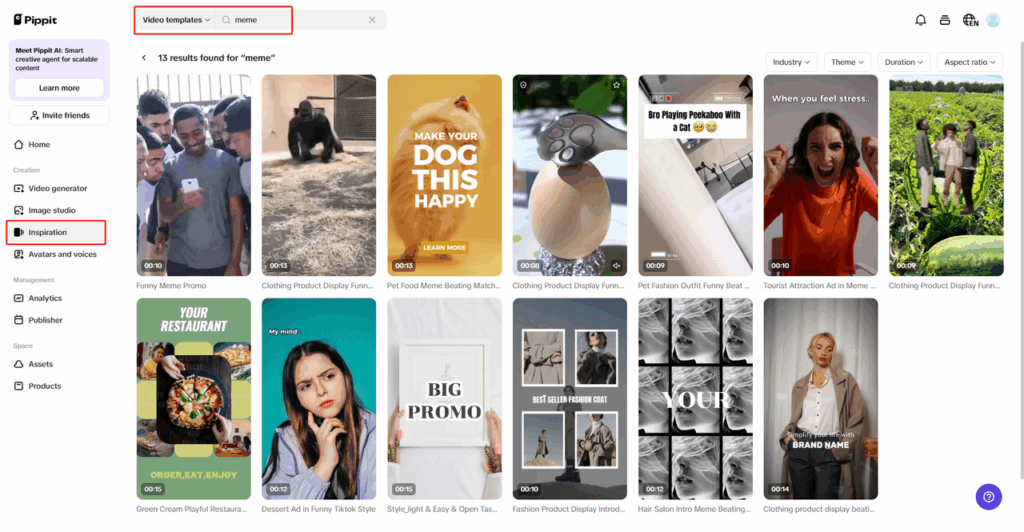Click Style_light & Easy & Open title
Image resolution: width=1024 pixels, height=532 pixels.
click(x=442, y=509)
